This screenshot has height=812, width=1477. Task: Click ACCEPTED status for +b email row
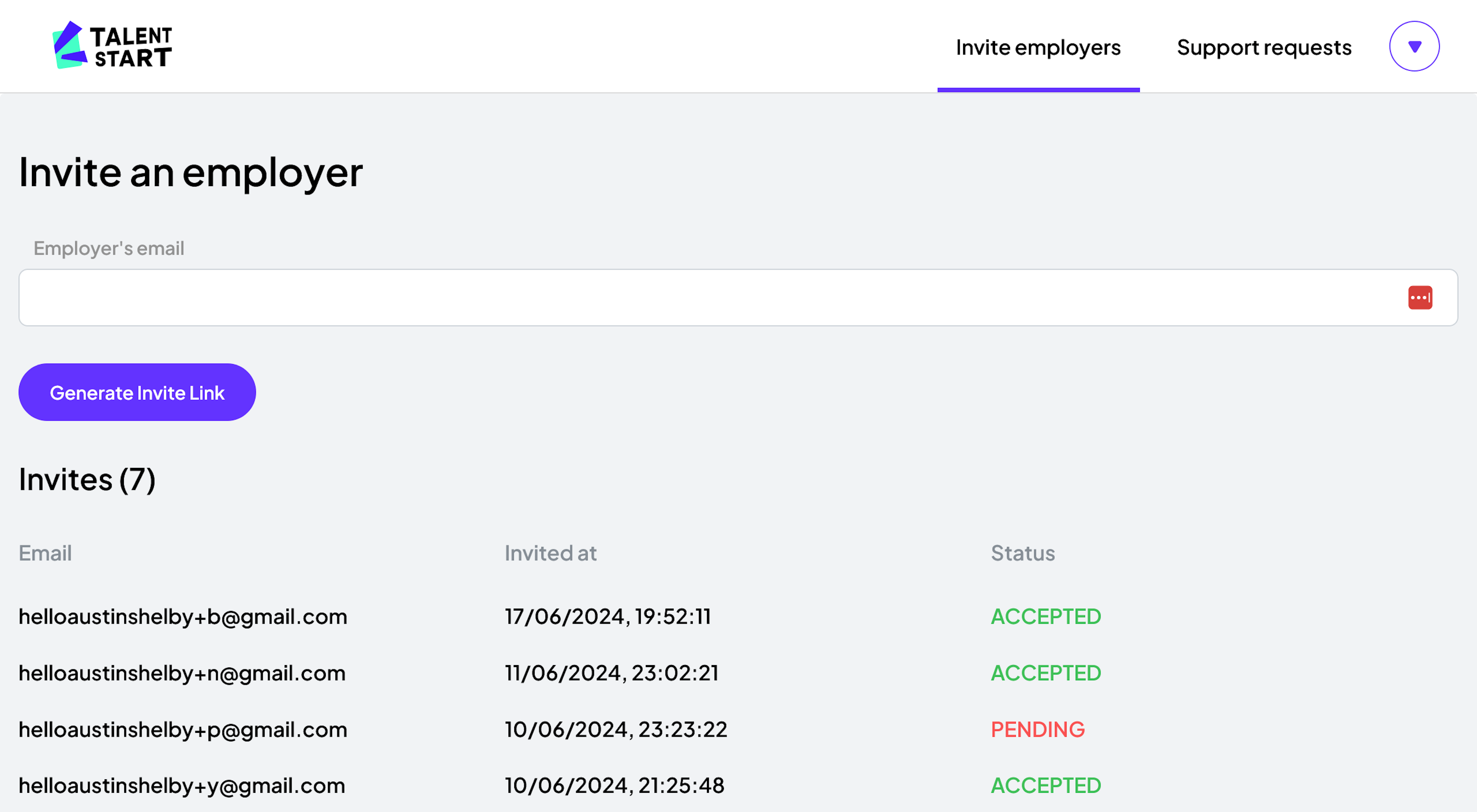tap(1046, 617)
